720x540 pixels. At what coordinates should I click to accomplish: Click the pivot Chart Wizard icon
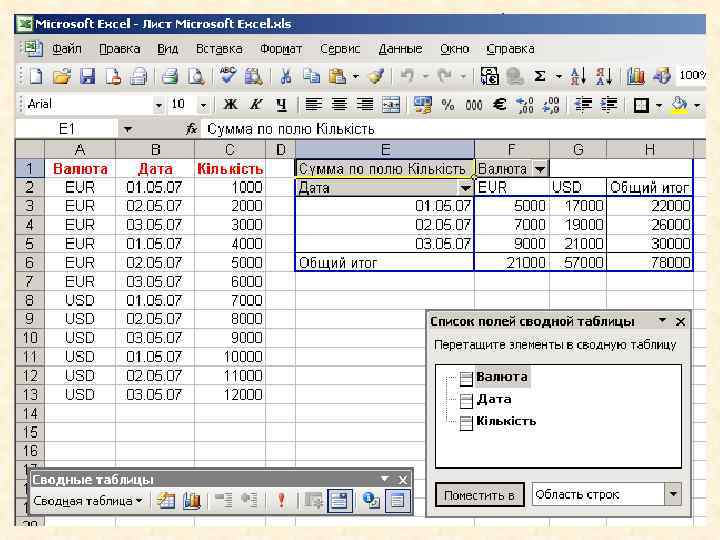tap(191, 501)
